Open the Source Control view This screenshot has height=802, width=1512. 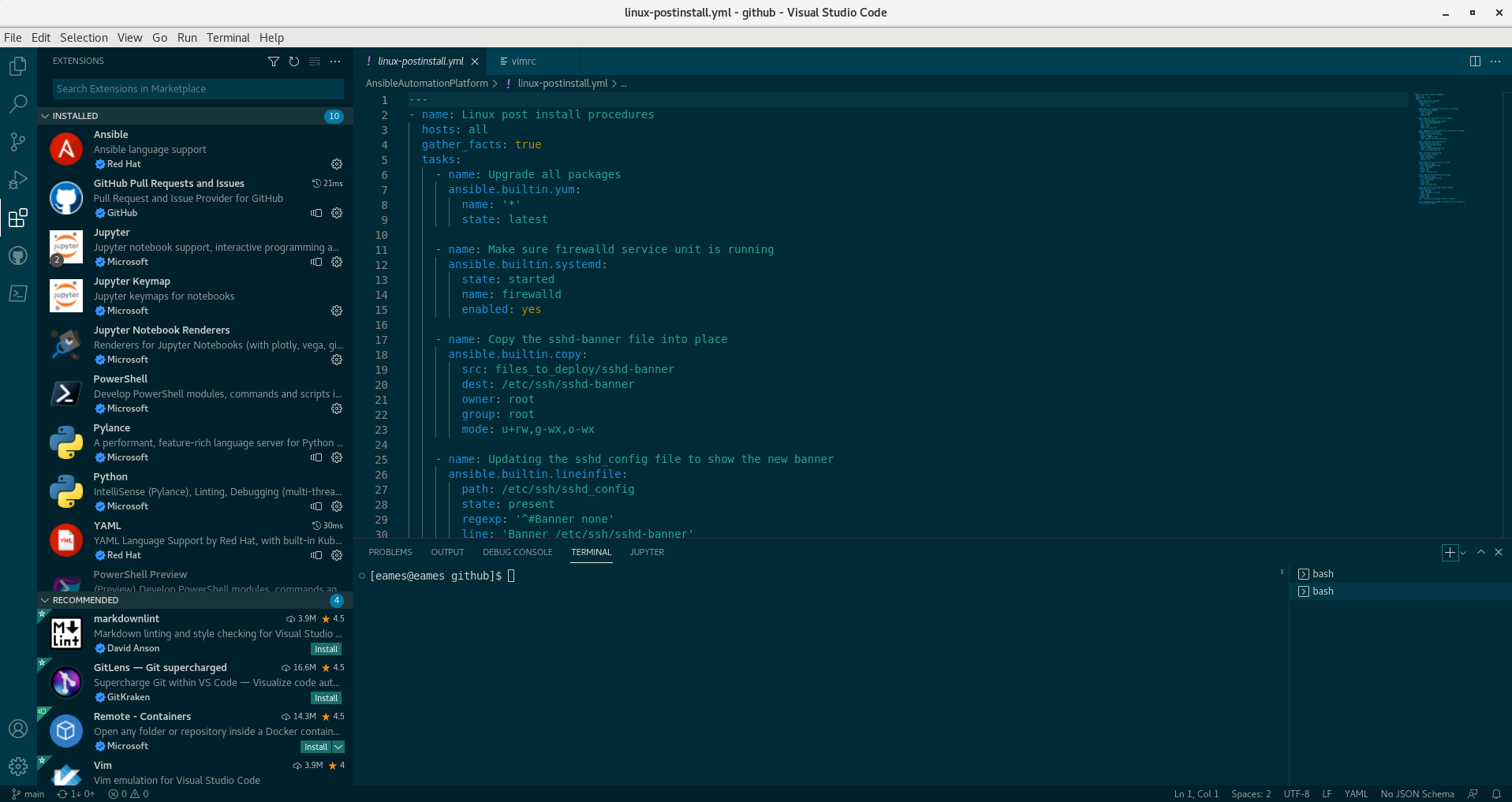(18, 142)
